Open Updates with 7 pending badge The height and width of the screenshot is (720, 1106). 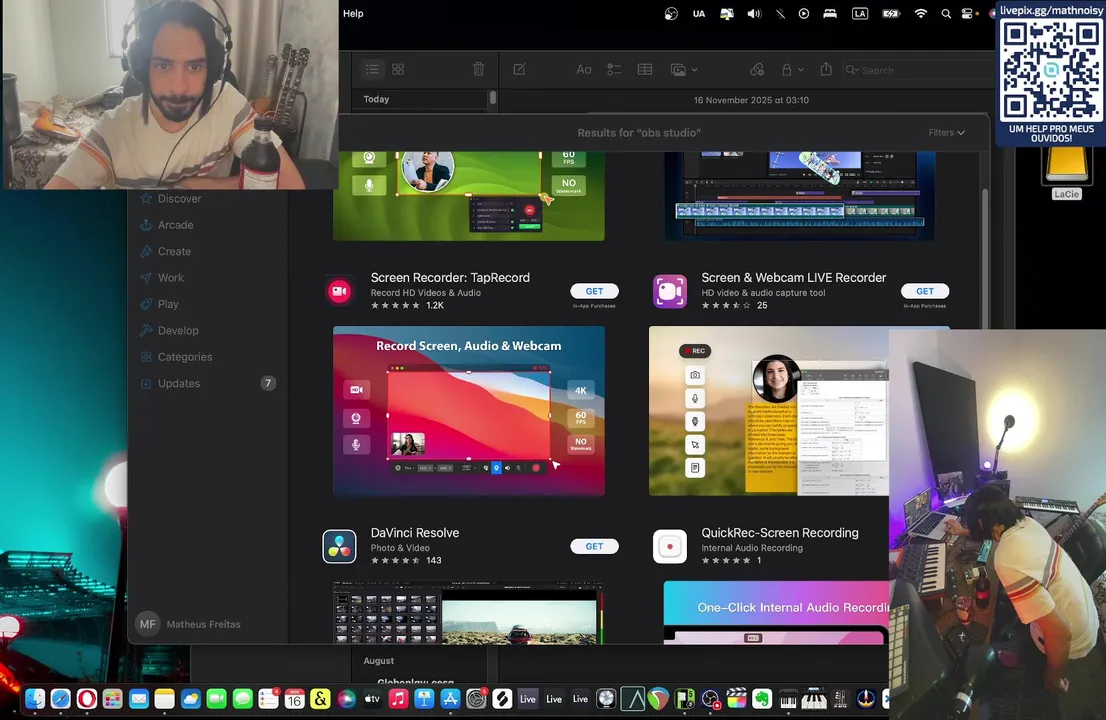coord(207,384)
